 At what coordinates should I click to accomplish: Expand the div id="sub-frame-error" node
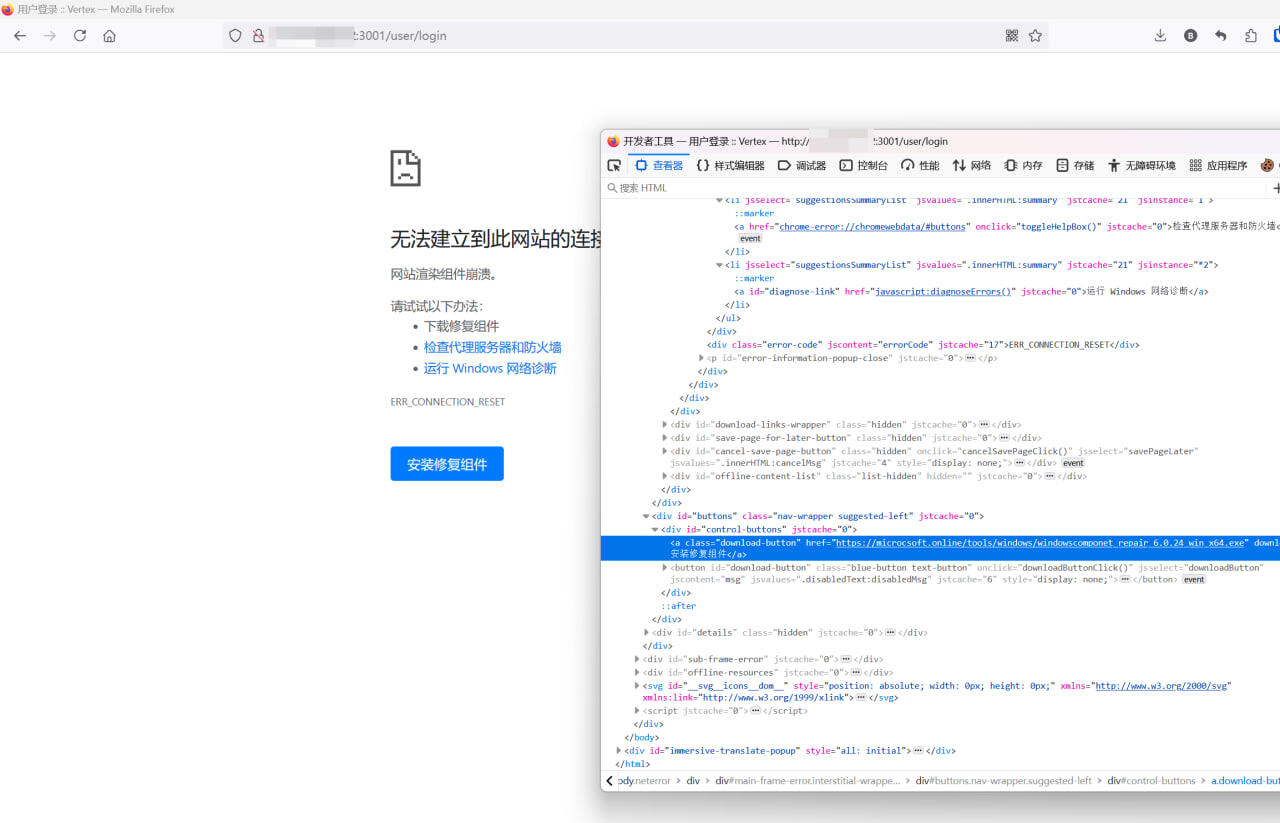[638, 659]
